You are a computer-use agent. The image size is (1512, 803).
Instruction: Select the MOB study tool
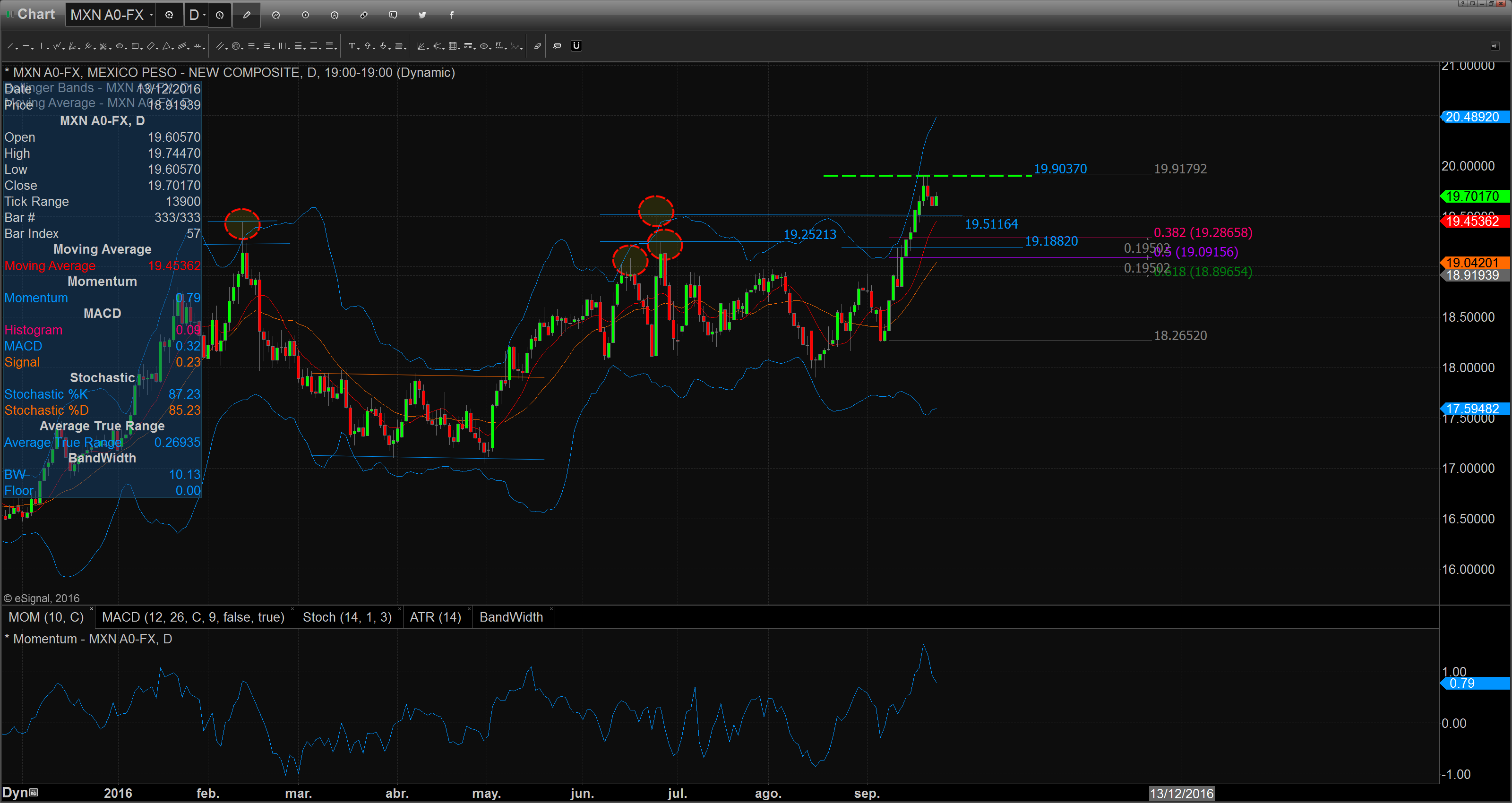pos(468,46)
